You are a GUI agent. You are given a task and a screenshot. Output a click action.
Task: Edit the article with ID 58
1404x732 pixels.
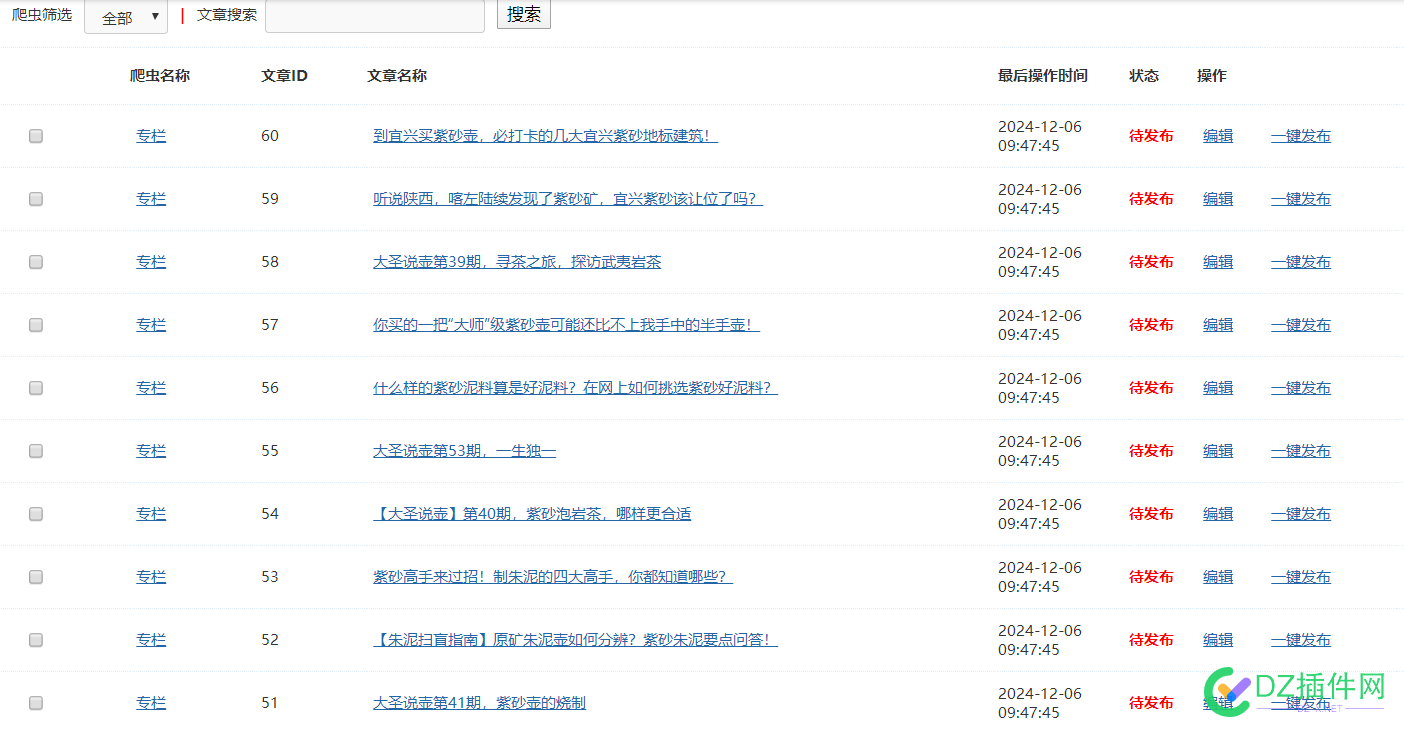tap(1218, 262)
